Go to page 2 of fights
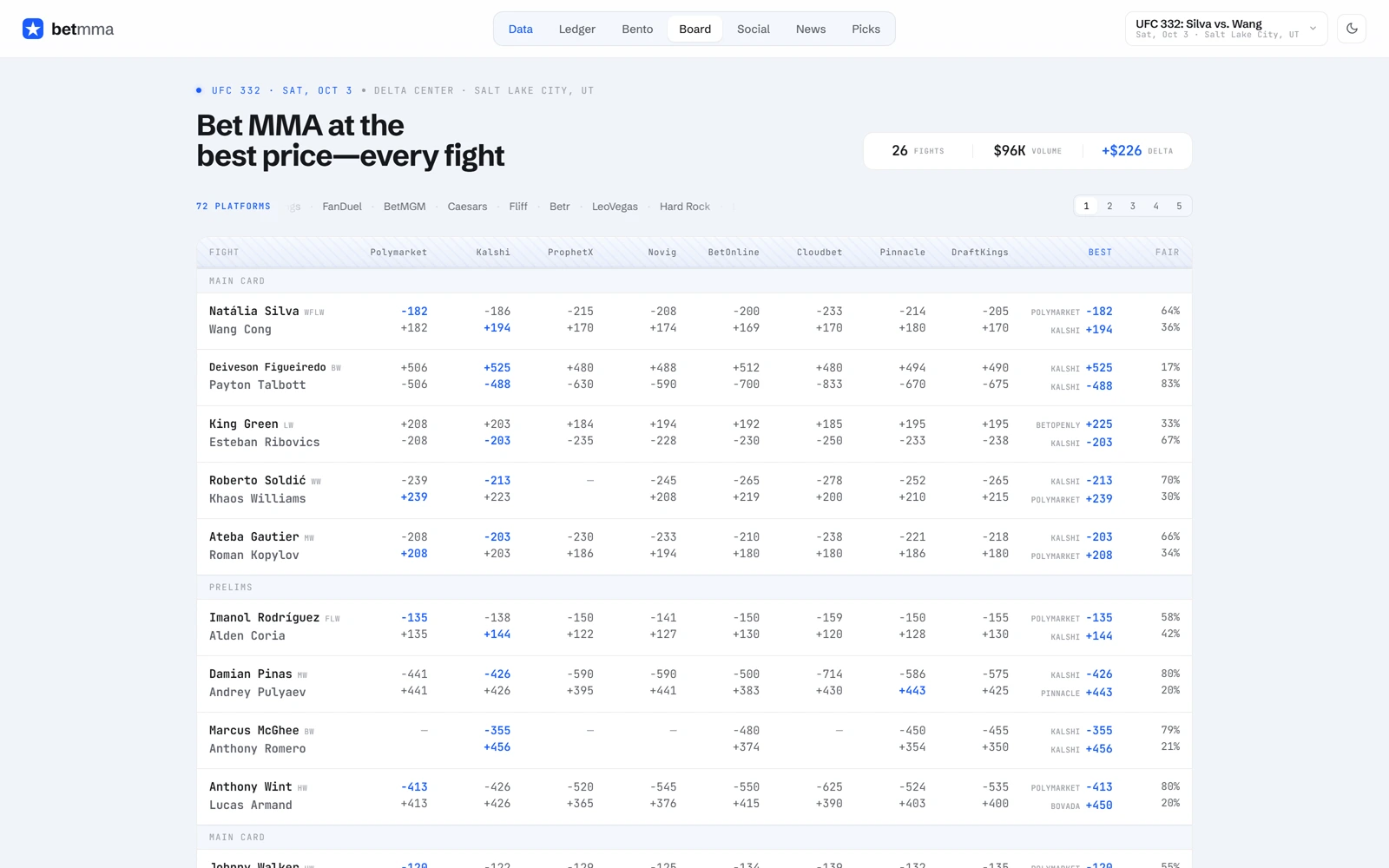This screenshot has height=868, width=1389. (1109, 206)
